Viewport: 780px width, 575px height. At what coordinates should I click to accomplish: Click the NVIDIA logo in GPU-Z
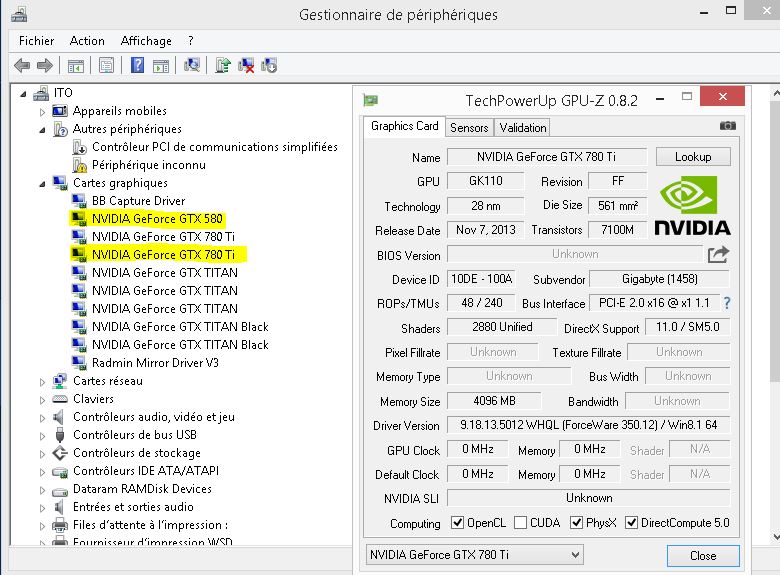point(692,205)
